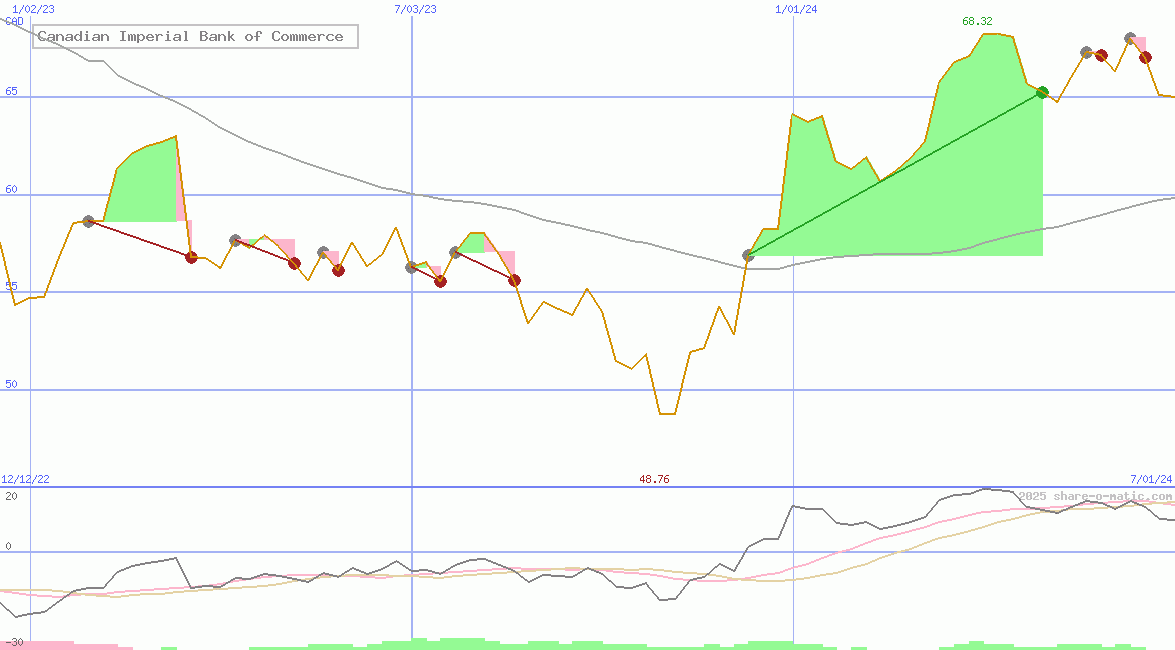Click the 12/12/22 start date label

pos(26,480)
